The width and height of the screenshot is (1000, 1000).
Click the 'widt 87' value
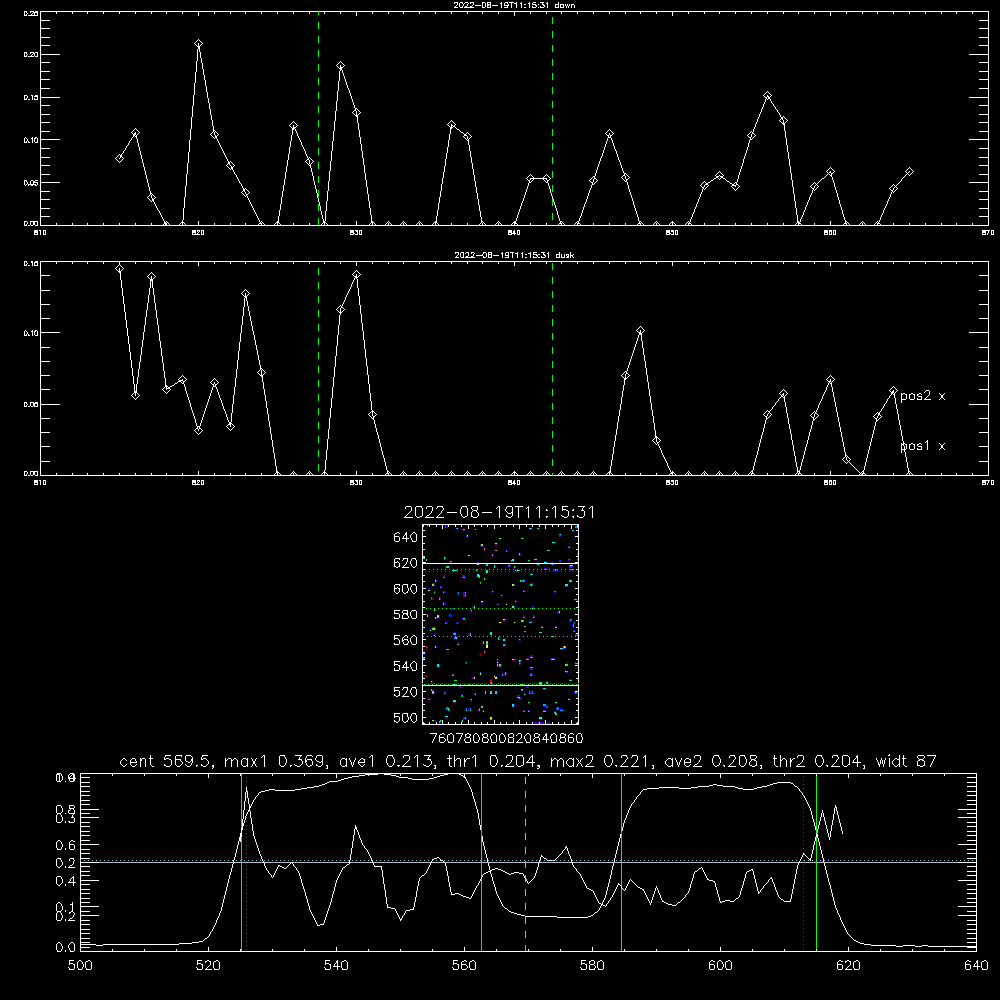click(x=906, y=761)
